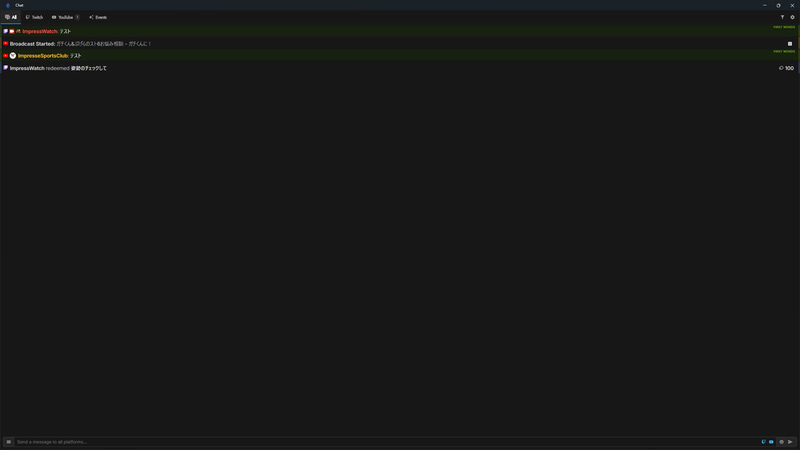800x450 pixels.
Task: Open the Events tab
Action: [x=98, y=17]
